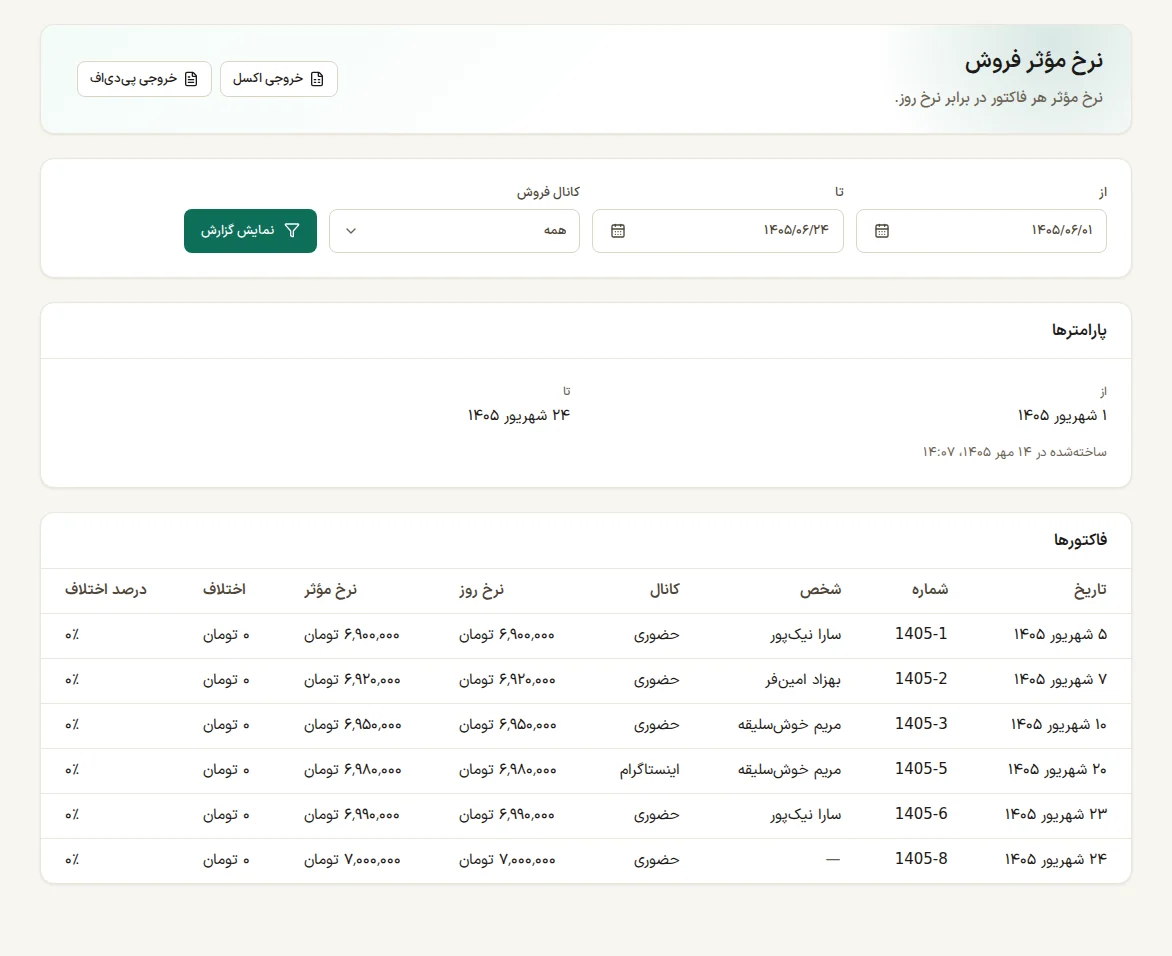The image size is (1172, 956).
Task: Open the کانال فروش dropdown chevron
Action: tap(351, 231)
